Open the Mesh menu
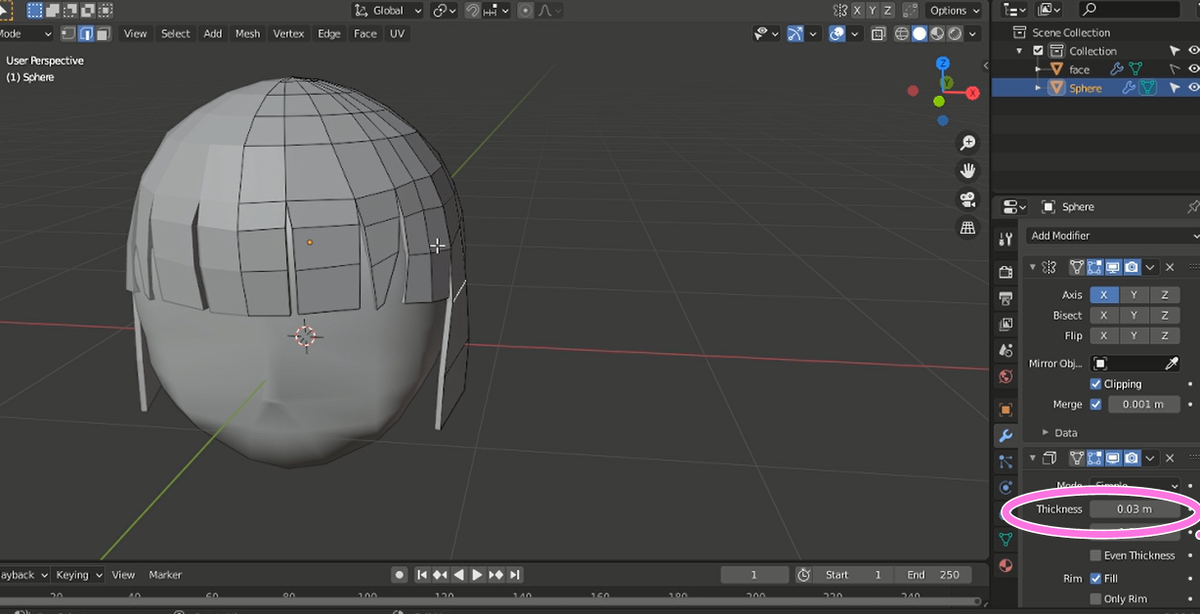 tap(247, 33)
